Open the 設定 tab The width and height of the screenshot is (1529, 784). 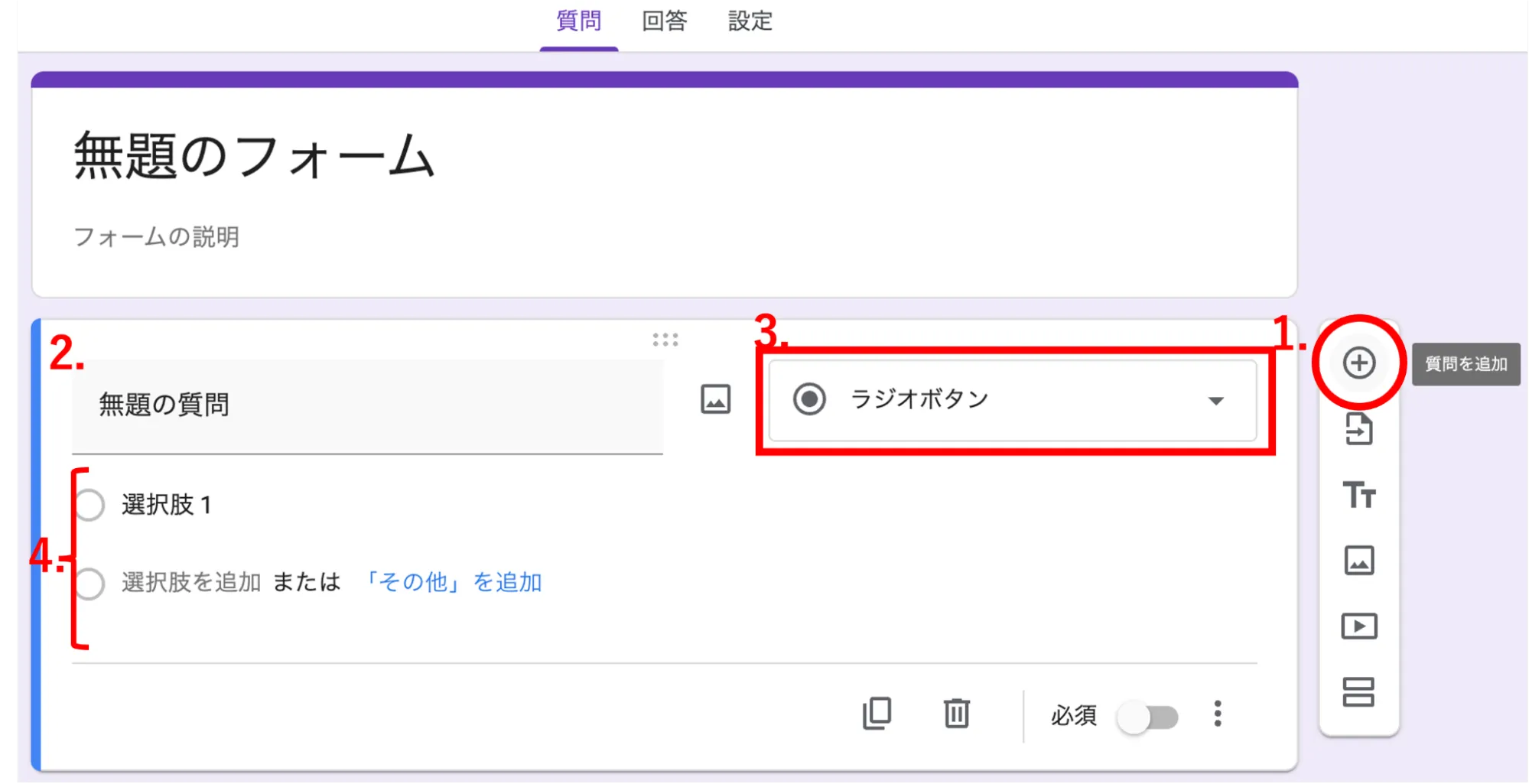pos(750,21)
